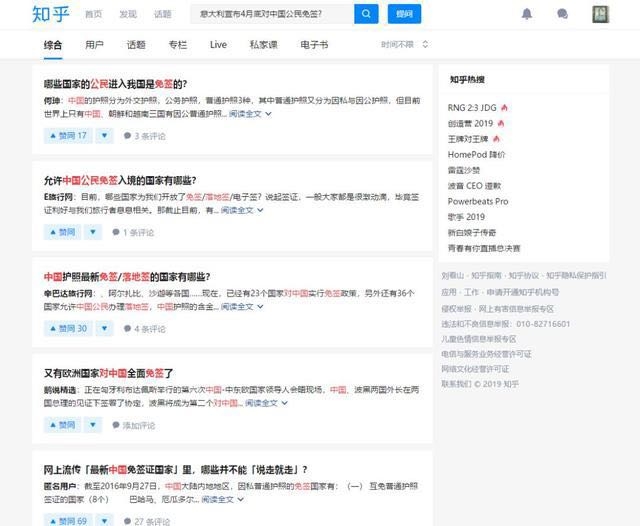
Task: Click the '提问' ask button
Action: tap(403, 14)
